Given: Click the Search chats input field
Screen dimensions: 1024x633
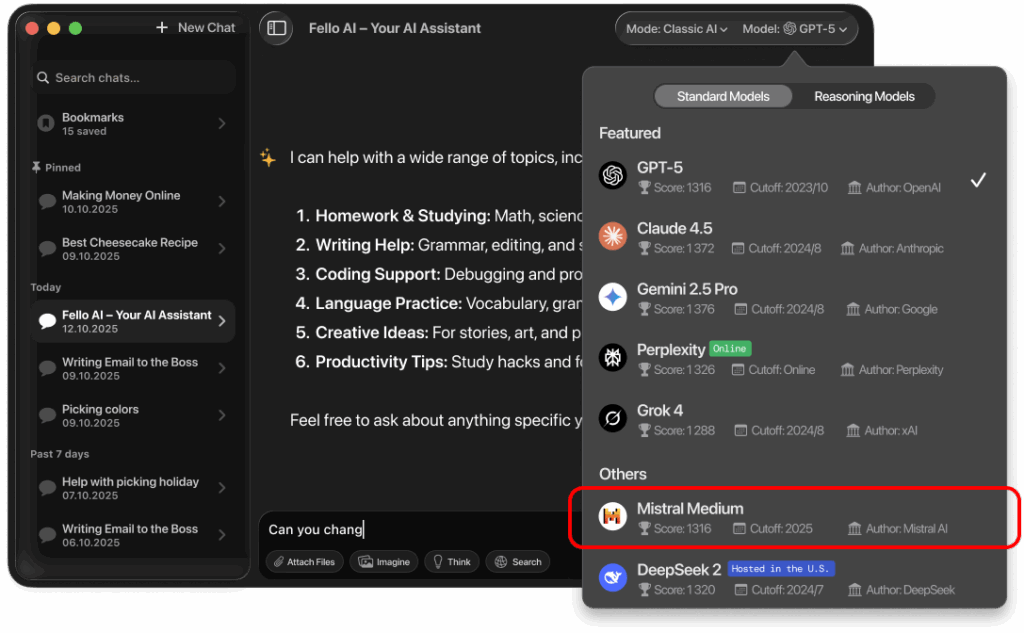Looking at the screenshot, I should click(x=133, y=78).
